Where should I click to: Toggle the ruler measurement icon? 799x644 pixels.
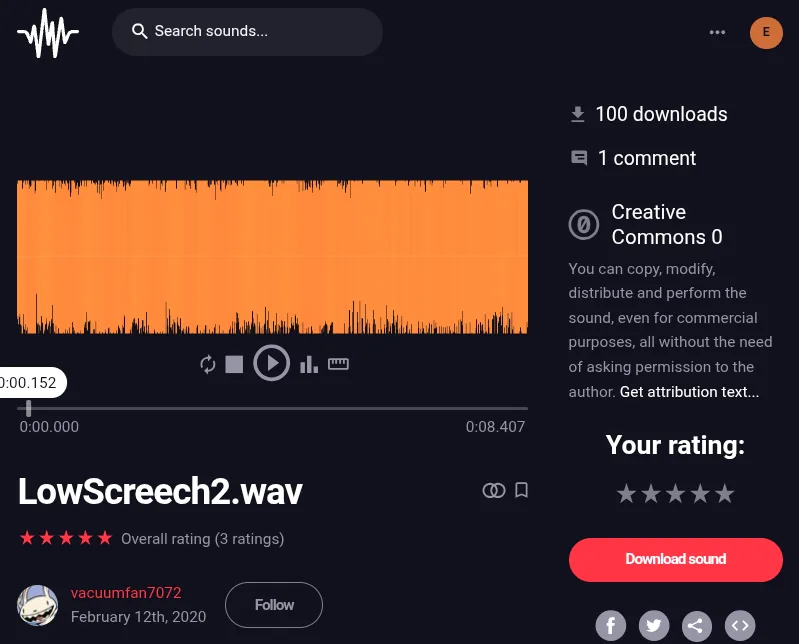click(338, 363)
